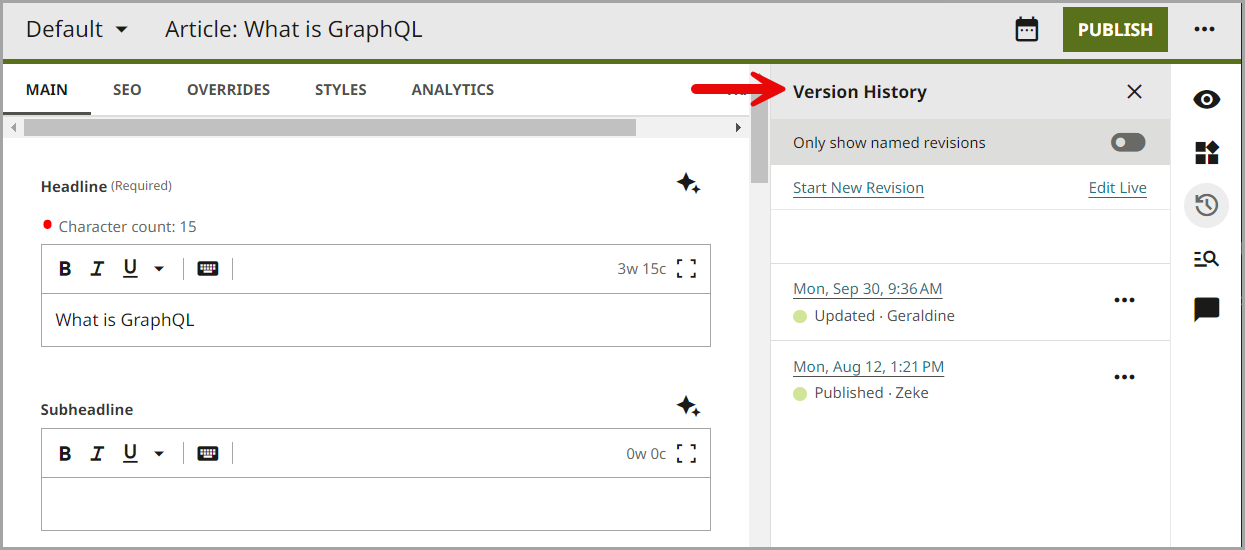Apply italic in Subheadline editor

pyautogui.click(x=97, y=453)
